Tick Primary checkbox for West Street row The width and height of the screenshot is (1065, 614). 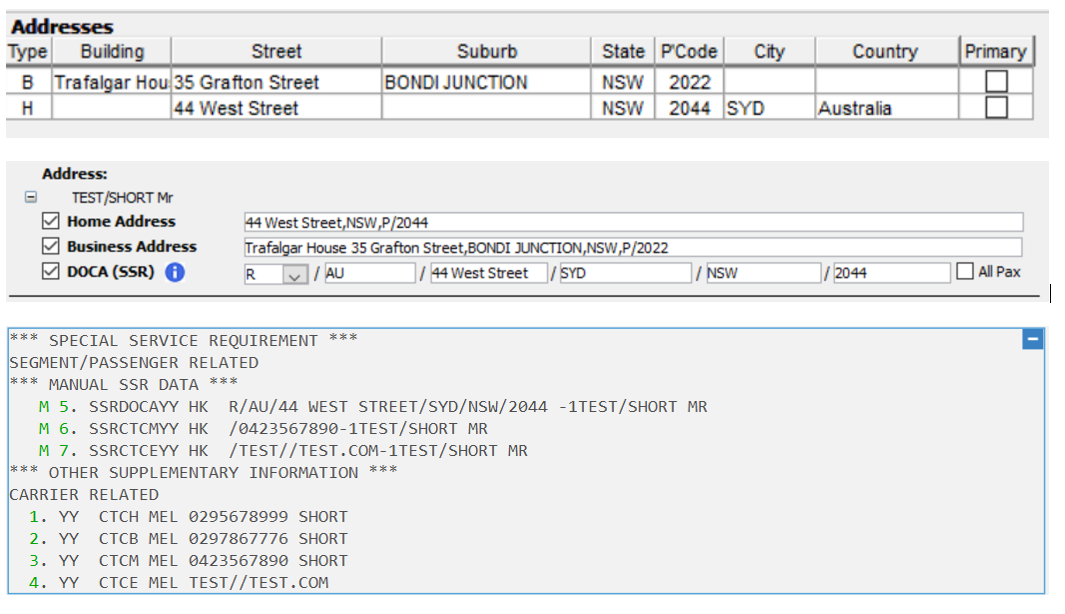pos(996,107)
